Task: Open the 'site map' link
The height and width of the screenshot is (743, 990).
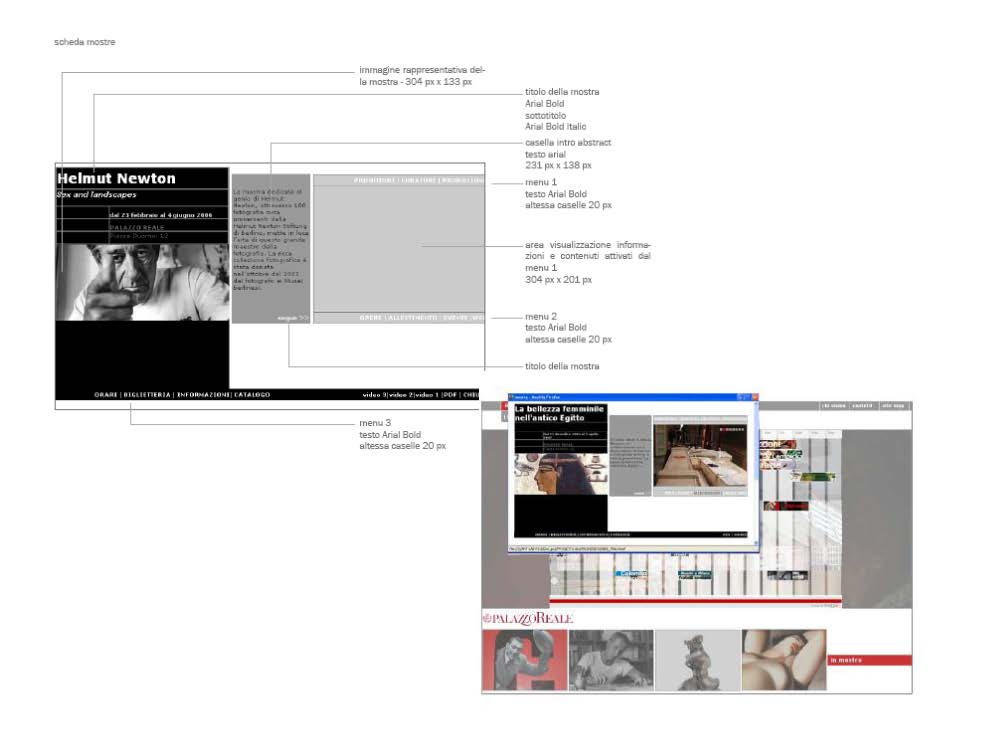Action: coord(893,406)
